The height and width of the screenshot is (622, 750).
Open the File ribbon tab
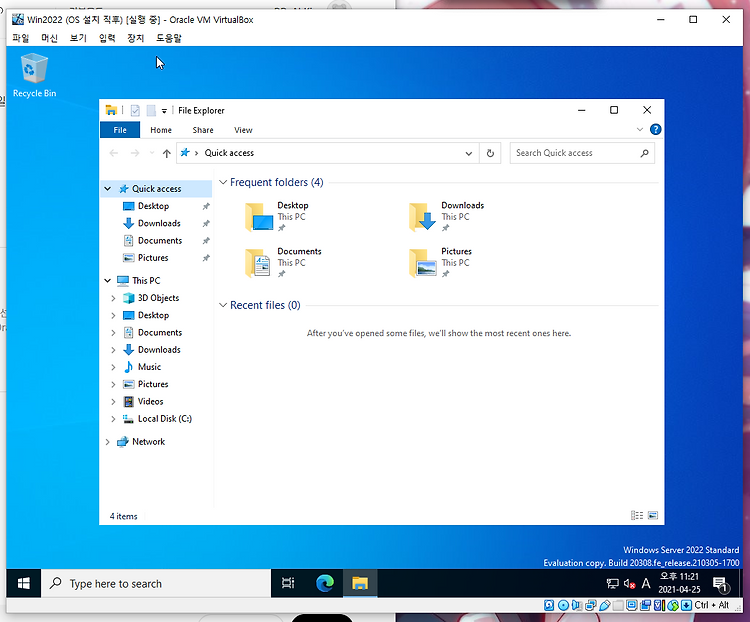click(x=120, y=130)
